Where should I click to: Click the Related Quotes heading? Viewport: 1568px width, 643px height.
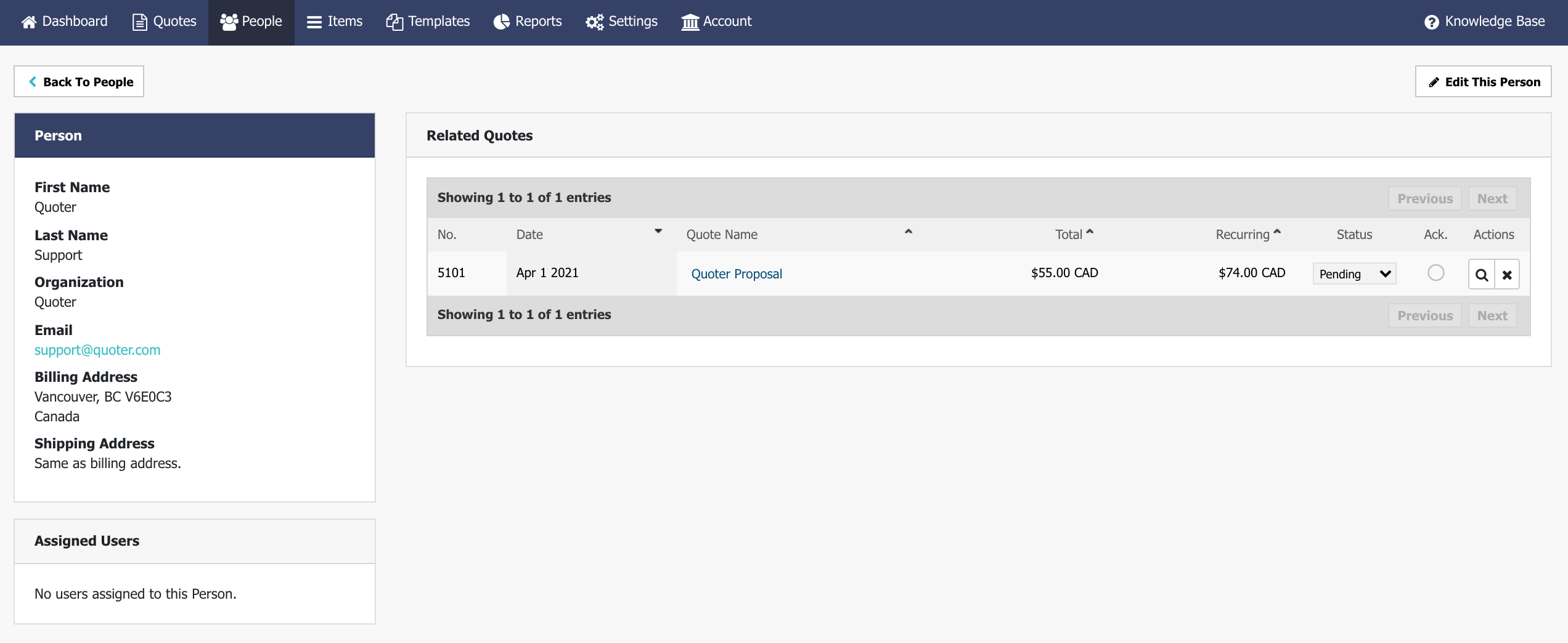pos(480,135)
